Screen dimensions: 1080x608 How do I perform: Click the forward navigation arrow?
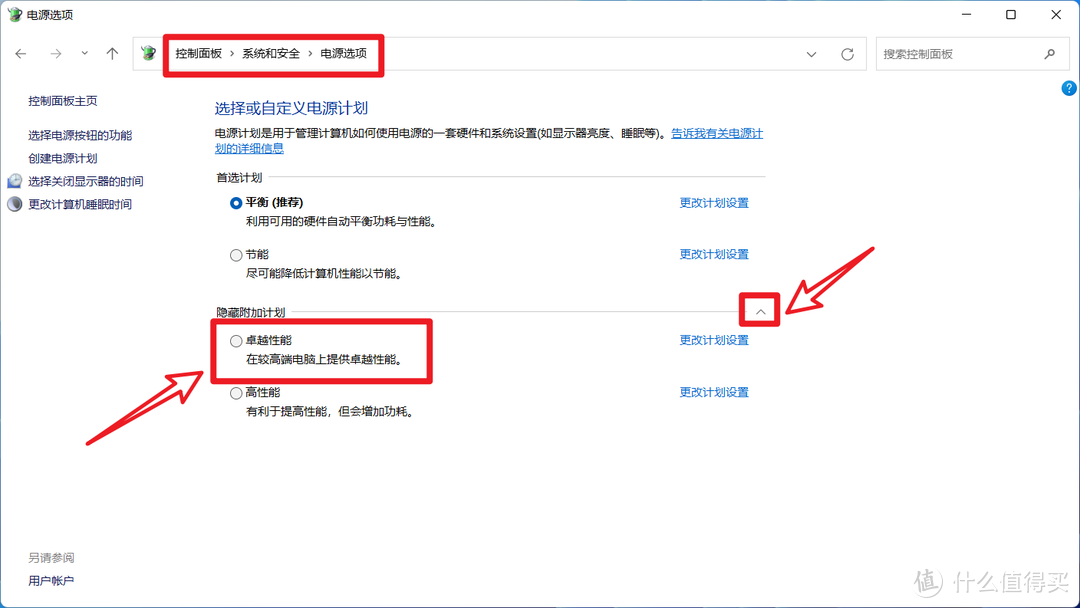coord(56,53)
